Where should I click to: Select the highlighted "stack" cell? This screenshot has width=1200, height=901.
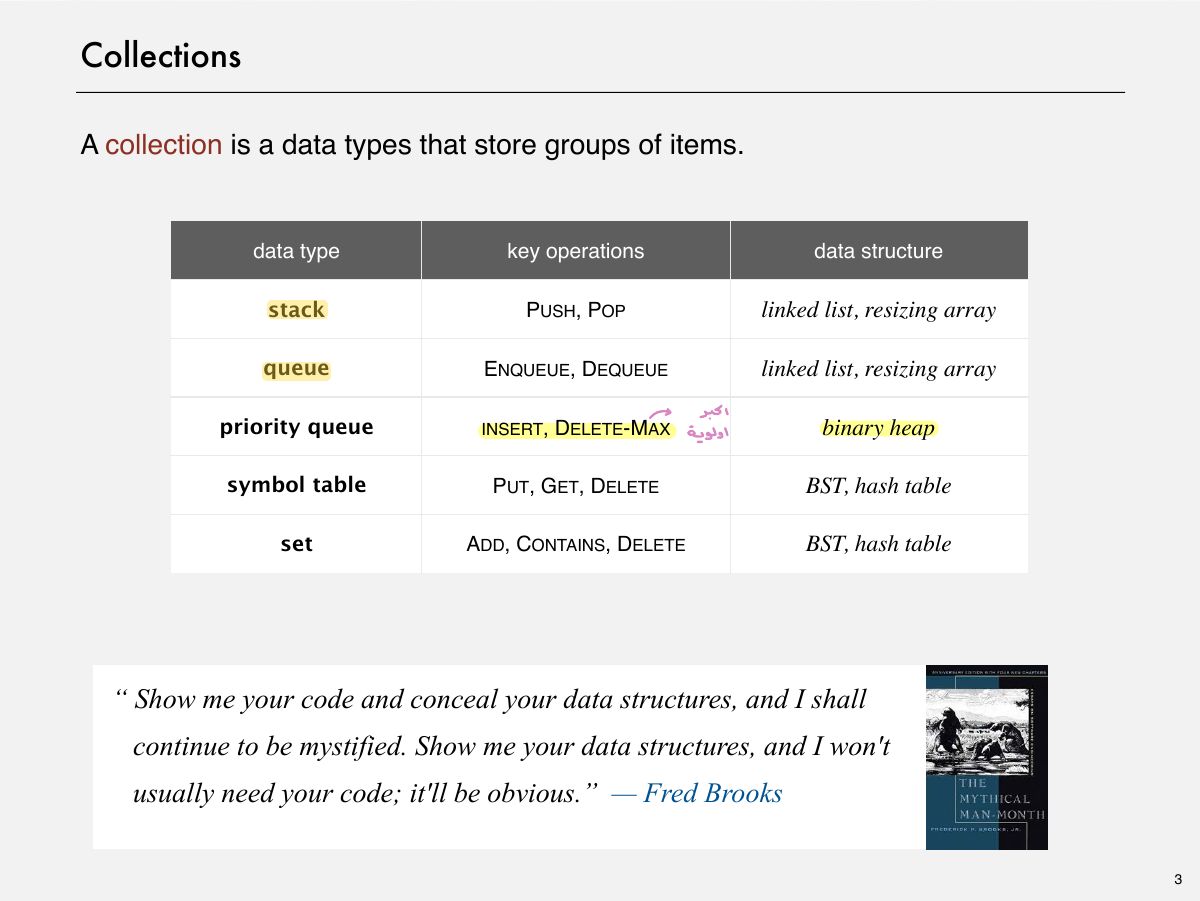[296, 310]
